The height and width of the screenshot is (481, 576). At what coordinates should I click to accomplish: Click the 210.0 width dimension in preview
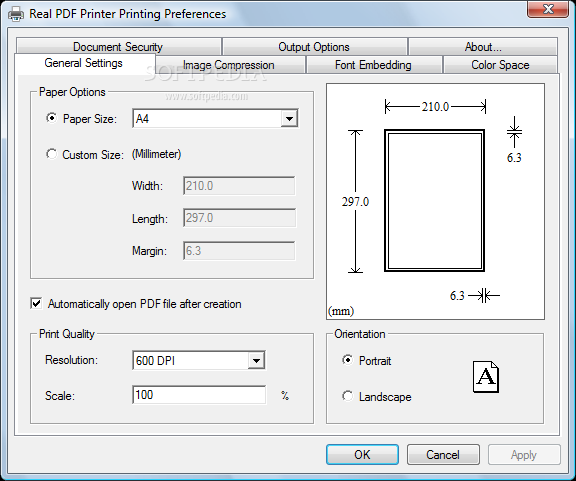pos(435,107)
